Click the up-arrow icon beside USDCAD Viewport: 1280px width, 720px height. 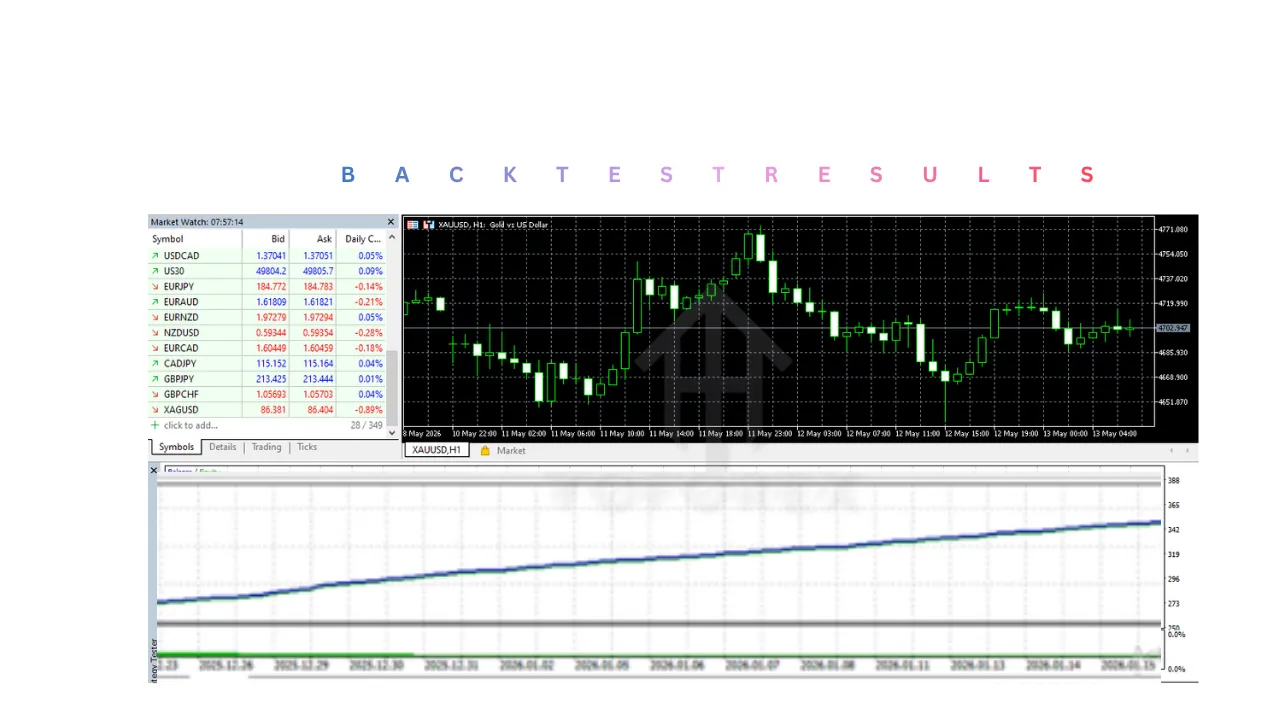click(155, 256)
